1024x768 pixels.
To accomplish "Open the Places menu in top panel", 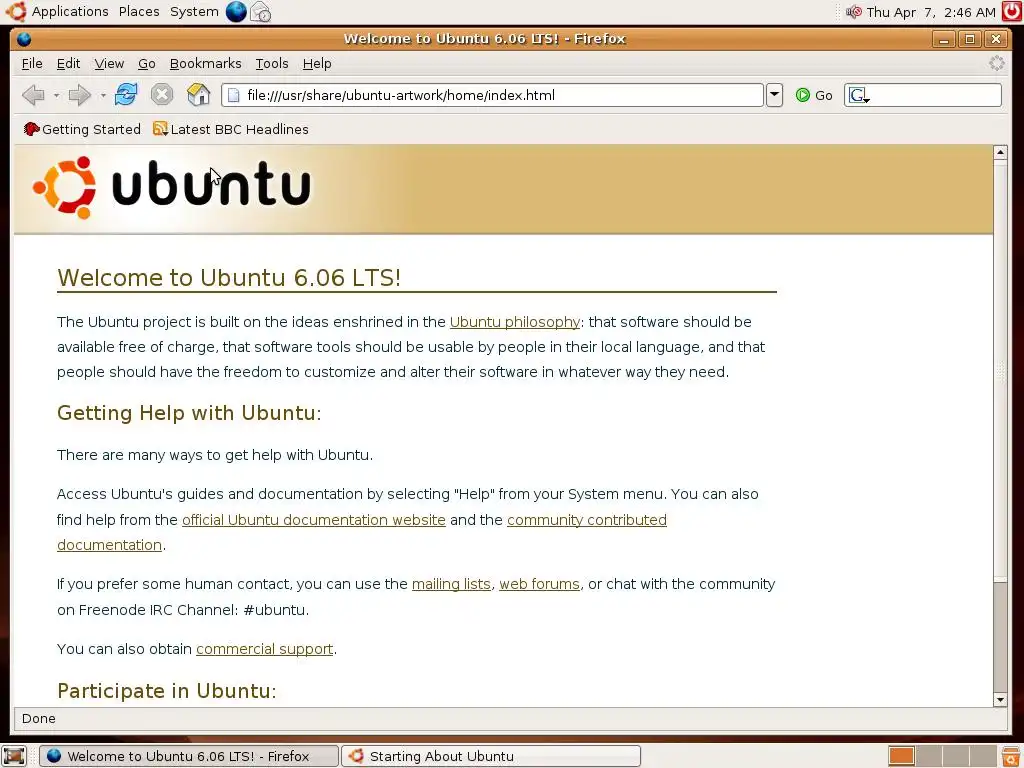I will click(139, 12).
